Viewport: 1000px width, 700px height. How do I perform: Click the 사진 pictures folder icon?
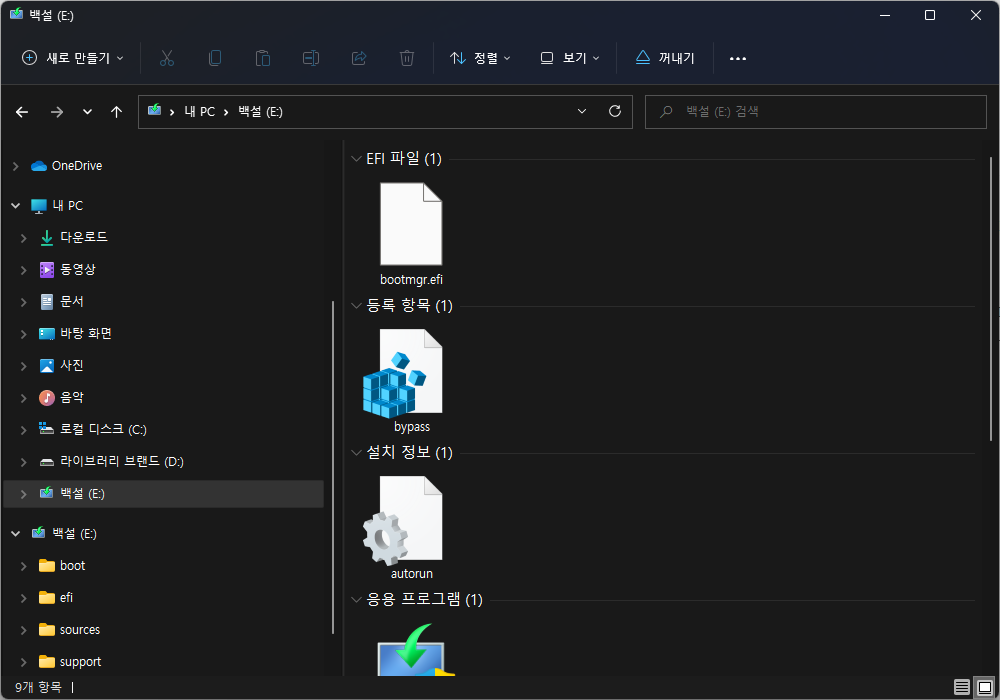[47, 366]
